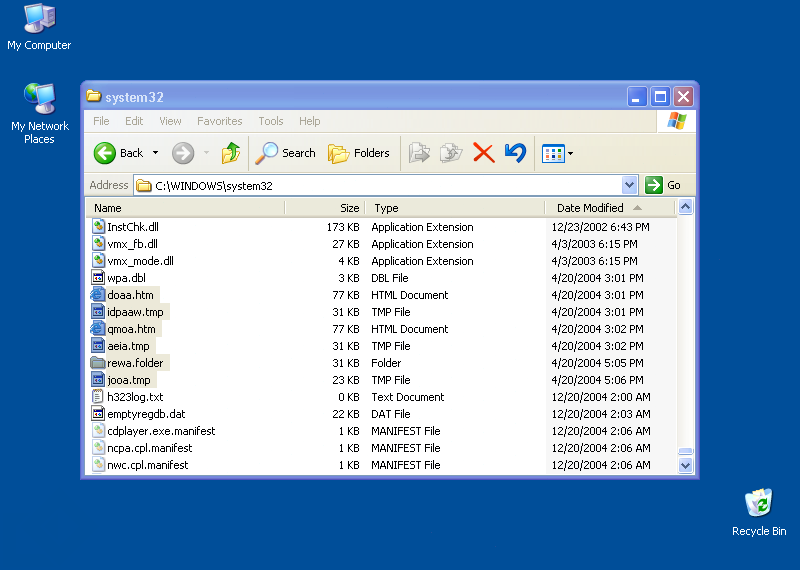Screen dimensions: 800x570
Task: Click the scrollbar up arrow
Action: pos(685,207)
